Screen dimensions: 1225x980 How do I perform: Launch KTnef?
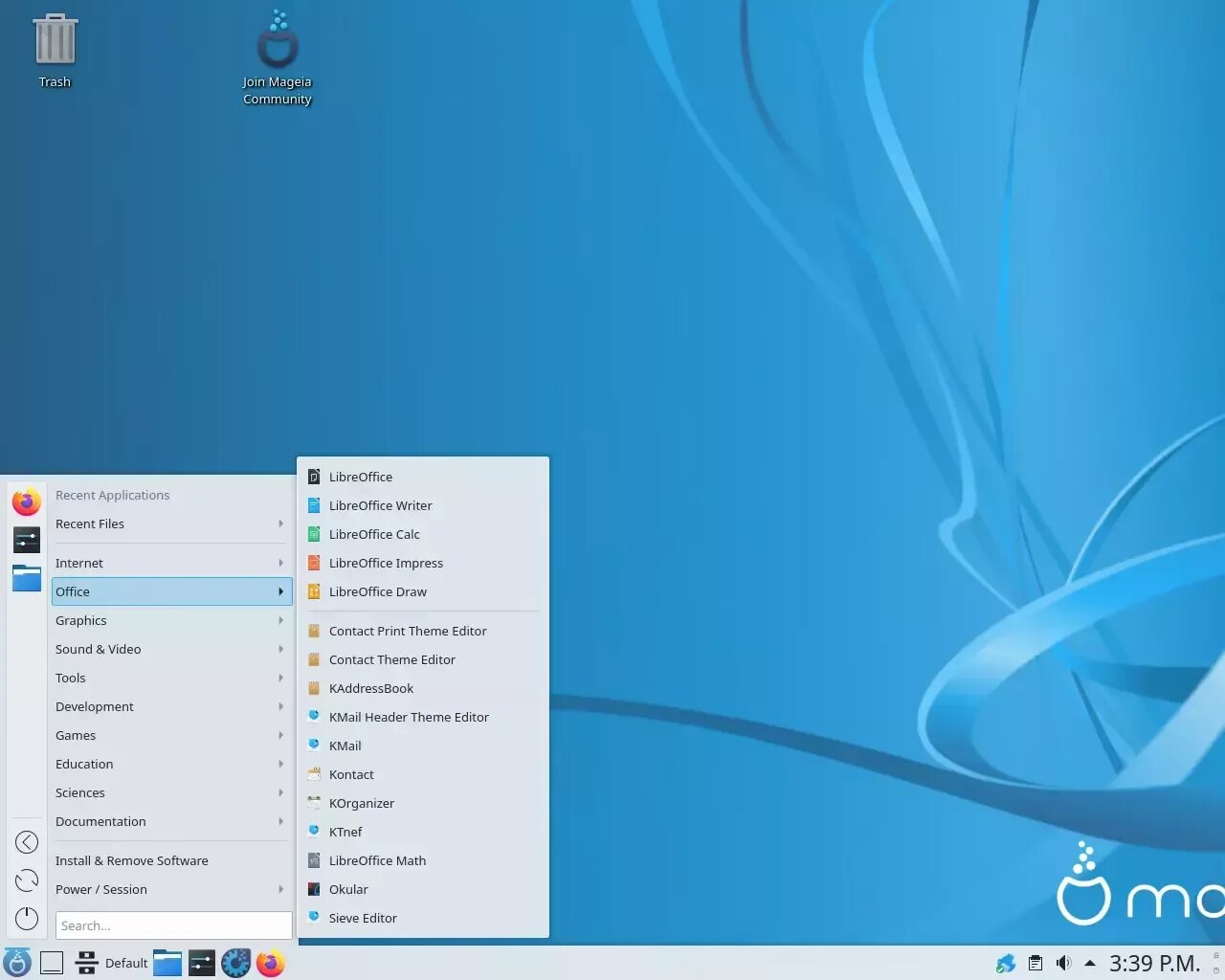coord(423,832)
